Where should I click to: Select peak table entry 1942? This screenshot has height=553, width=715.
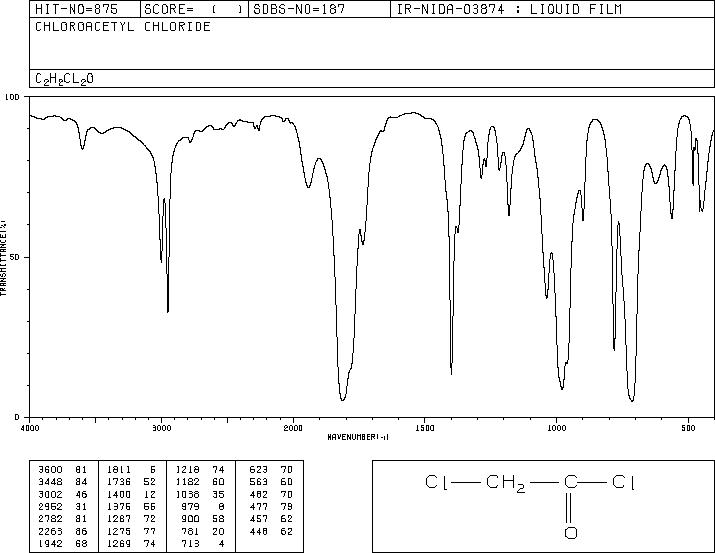pos(50,544)
